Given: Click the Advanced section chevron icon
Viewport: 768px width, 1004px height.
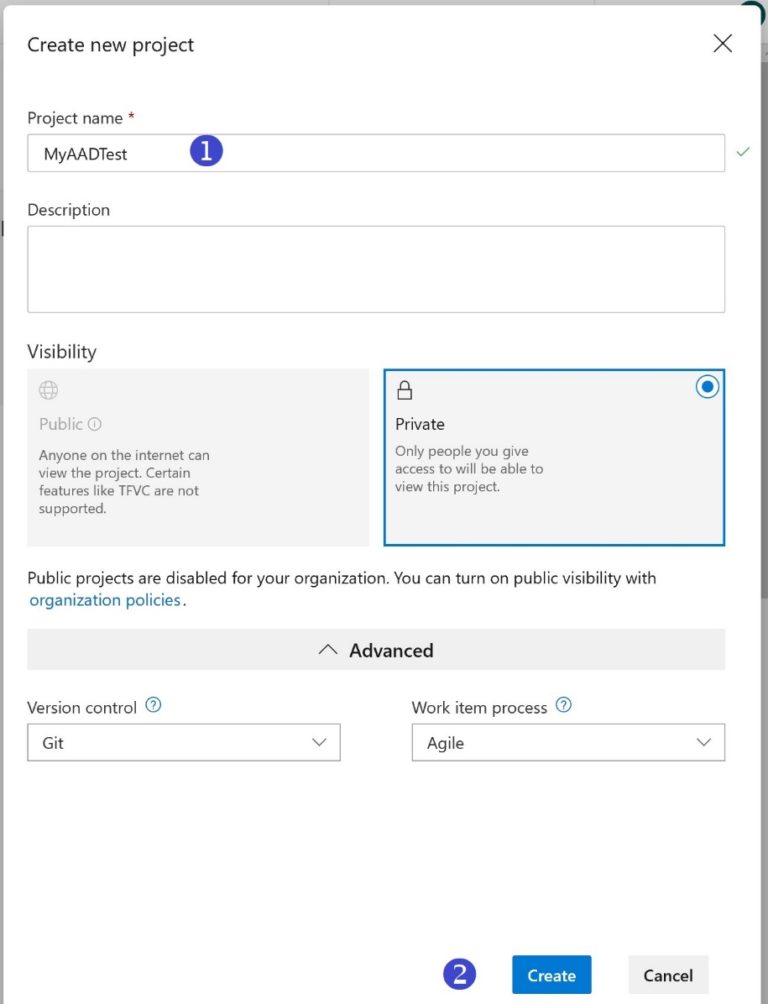Looking at the screenshot, I should [x=327, y=650].
